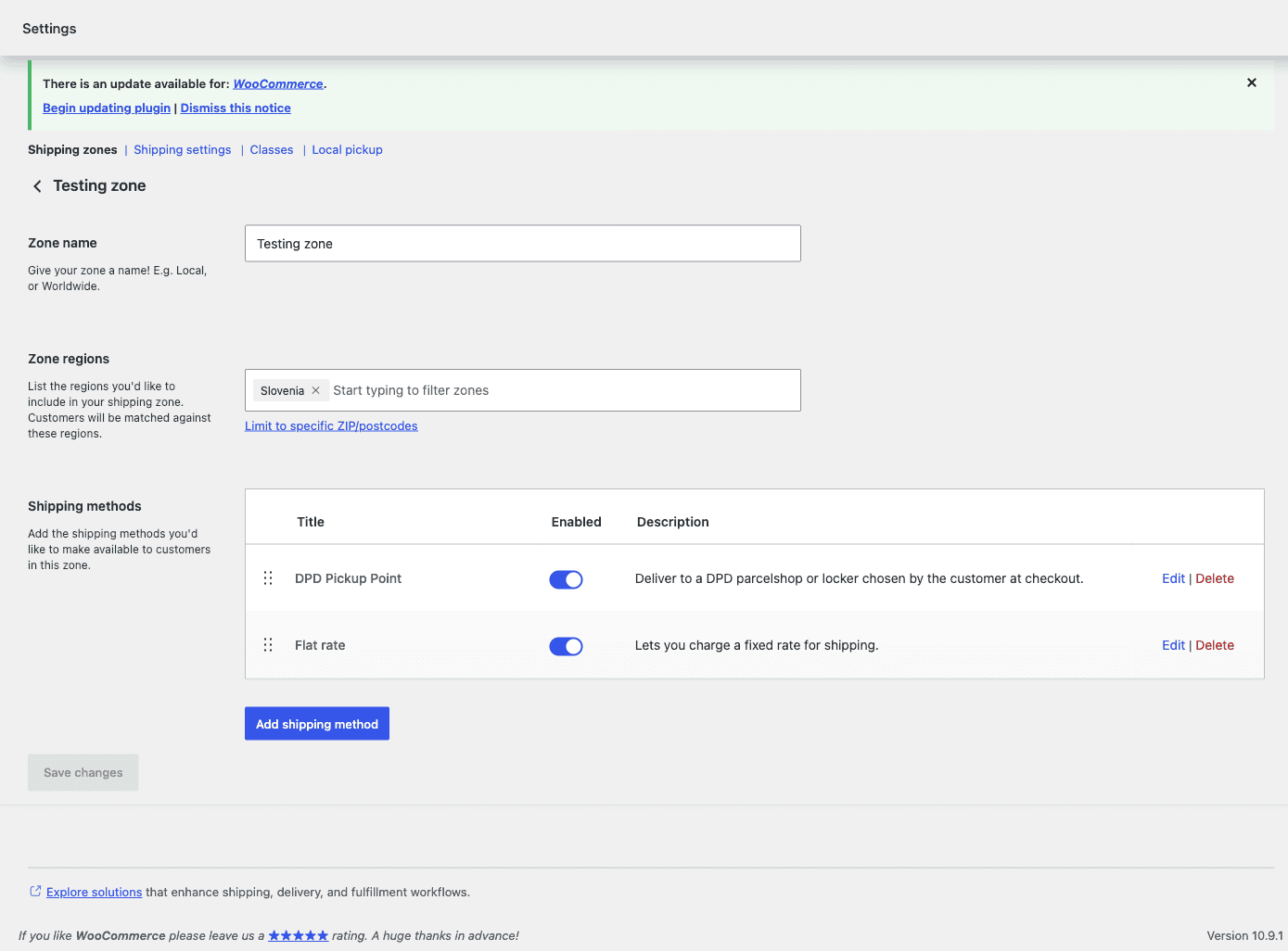Disable the Flat rate method toggle
1288x951 pixels.
click(x=566, y=646)
